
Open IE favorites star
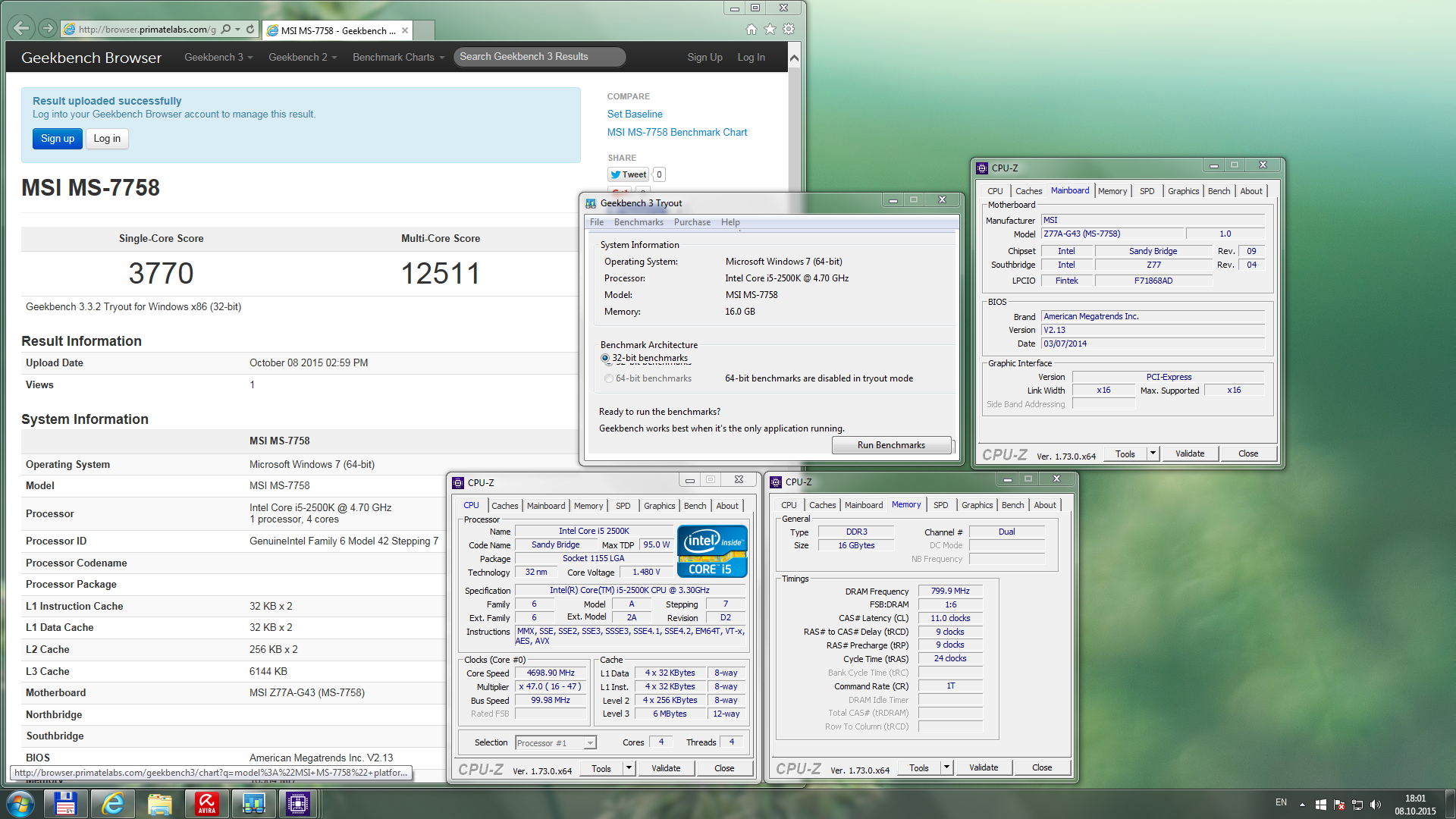tap(770, 30)
